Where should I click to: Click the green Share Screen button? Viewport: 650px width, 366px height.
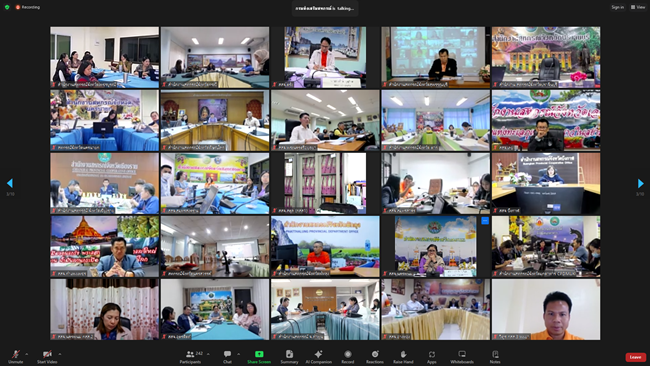259,356
